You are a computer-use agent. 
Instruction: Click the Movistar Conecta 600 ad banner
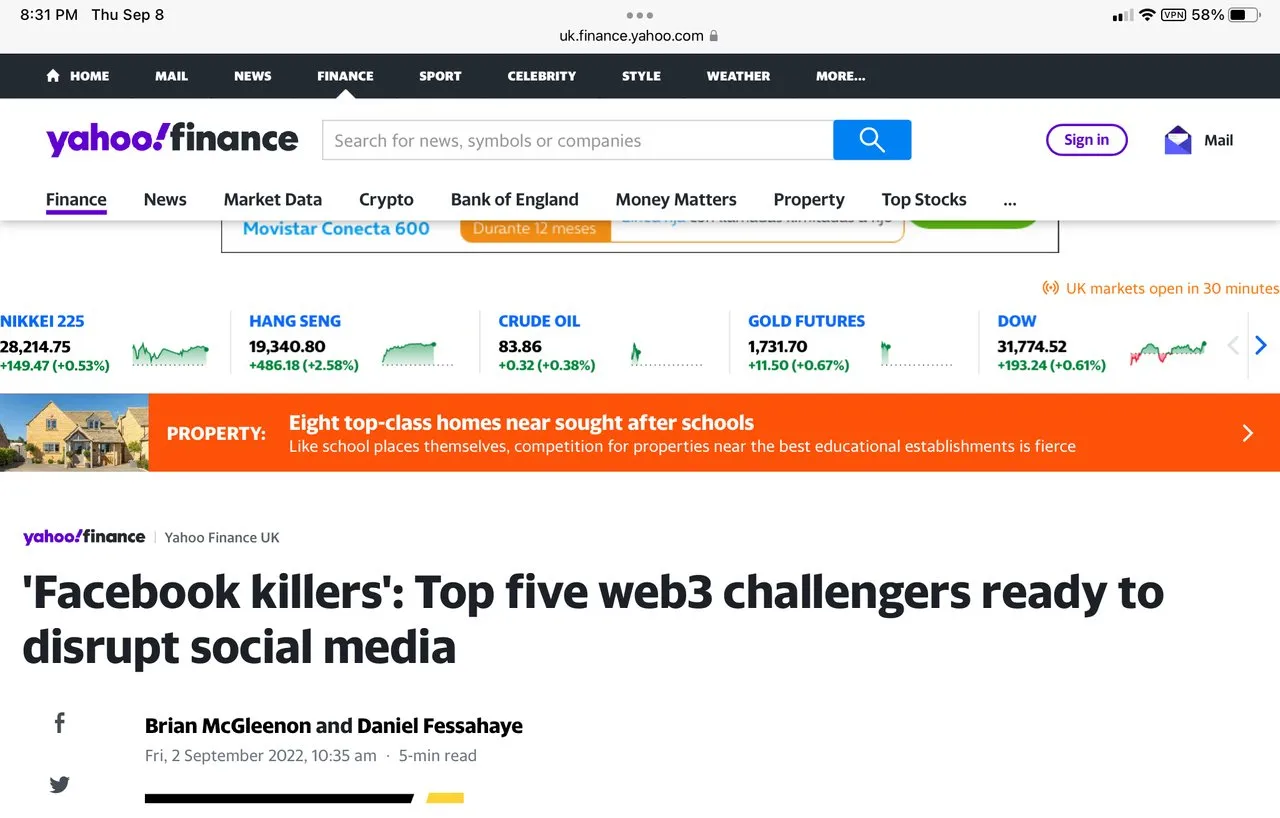pos(640,236)
